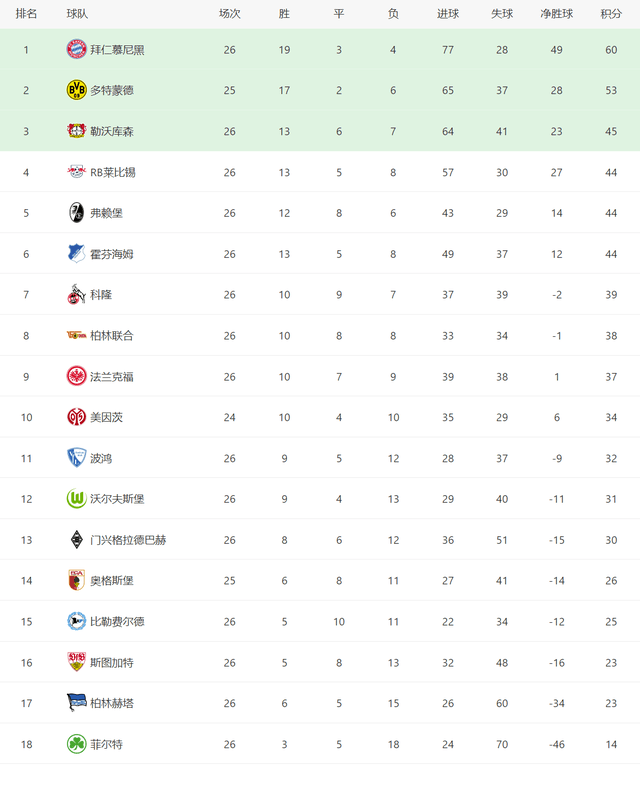
Task: Click the Greuther Fürth clover logo
Action: (x=76, y=744)
